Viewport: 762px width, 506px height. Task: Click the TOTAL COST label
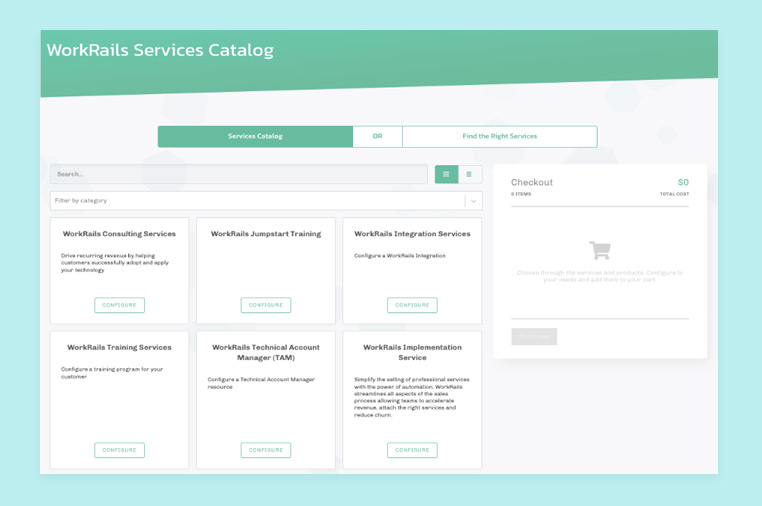pyautogui.click(x=674, y=194)
